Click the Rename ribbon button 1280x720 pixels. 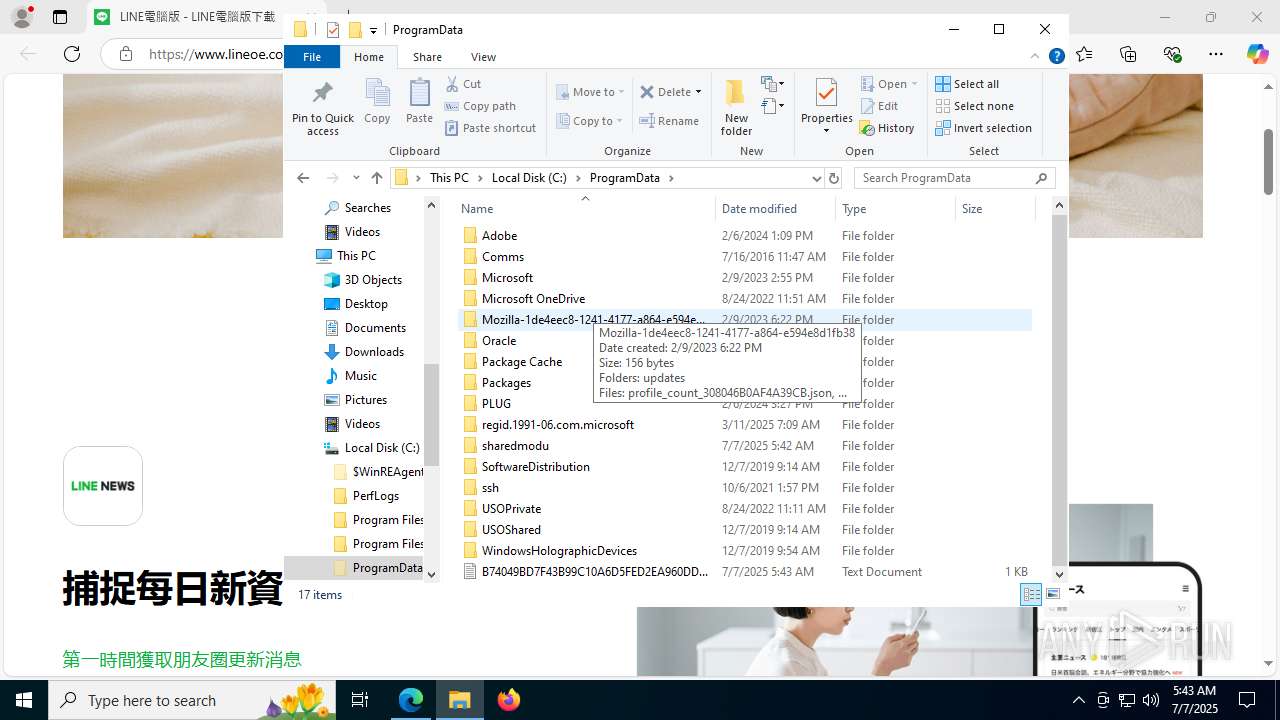(669, 121)
